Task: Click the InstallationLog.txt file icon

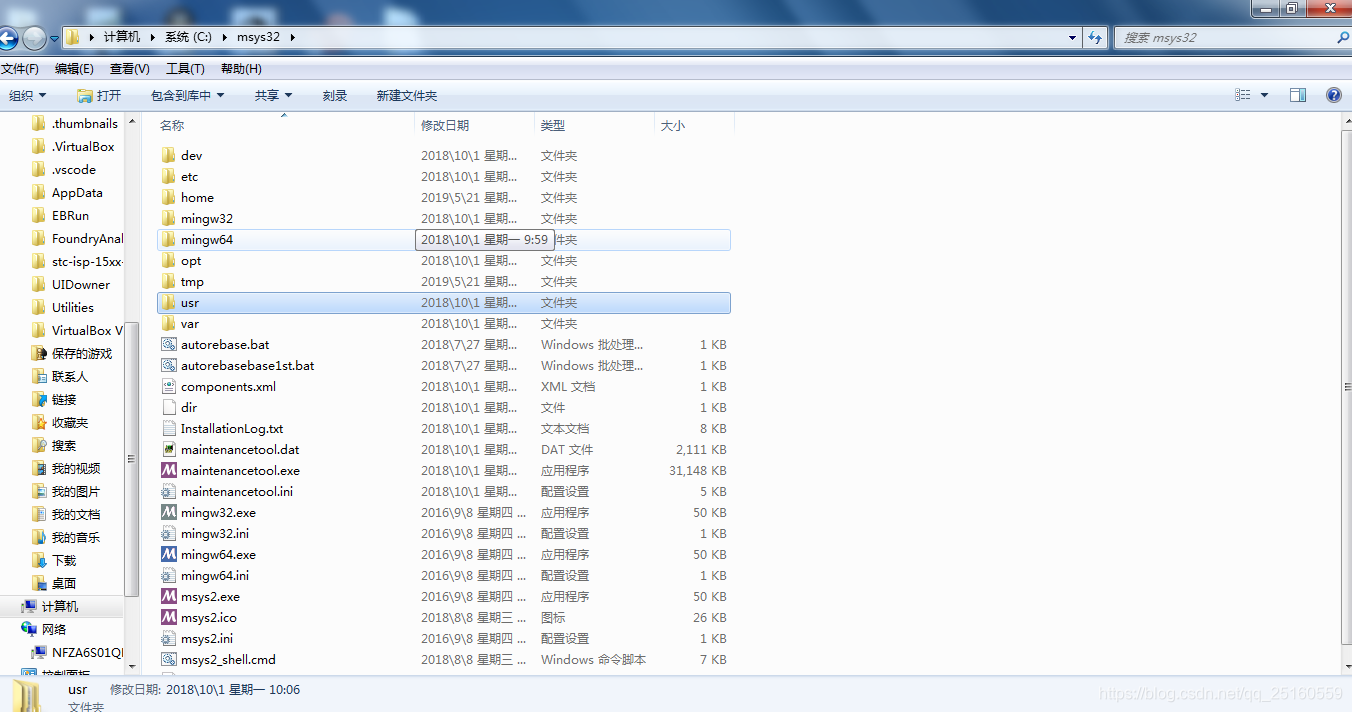Action: pos(169,428)
